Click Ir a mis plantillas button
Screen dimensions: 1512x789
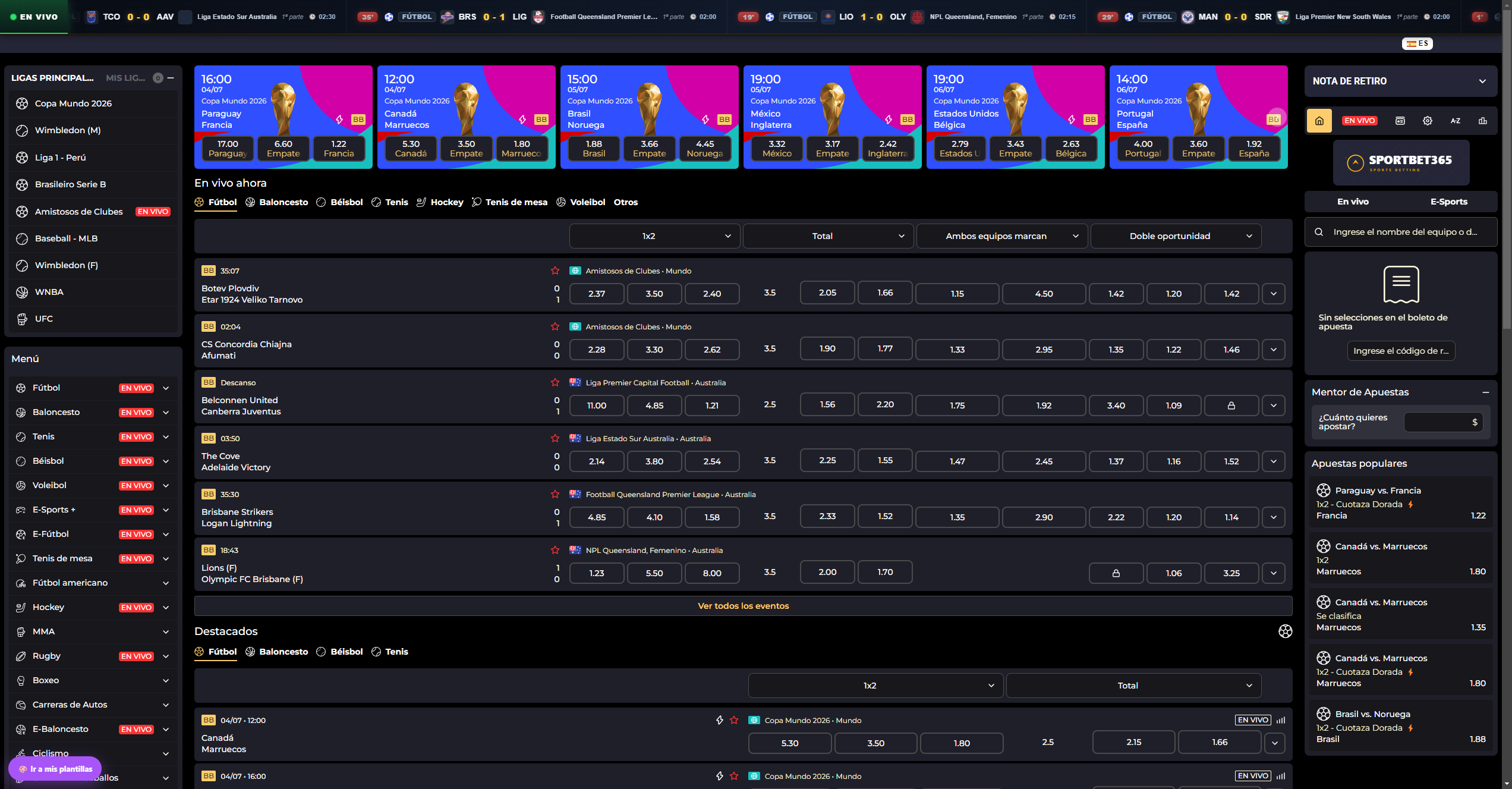(x=55, y=769)
